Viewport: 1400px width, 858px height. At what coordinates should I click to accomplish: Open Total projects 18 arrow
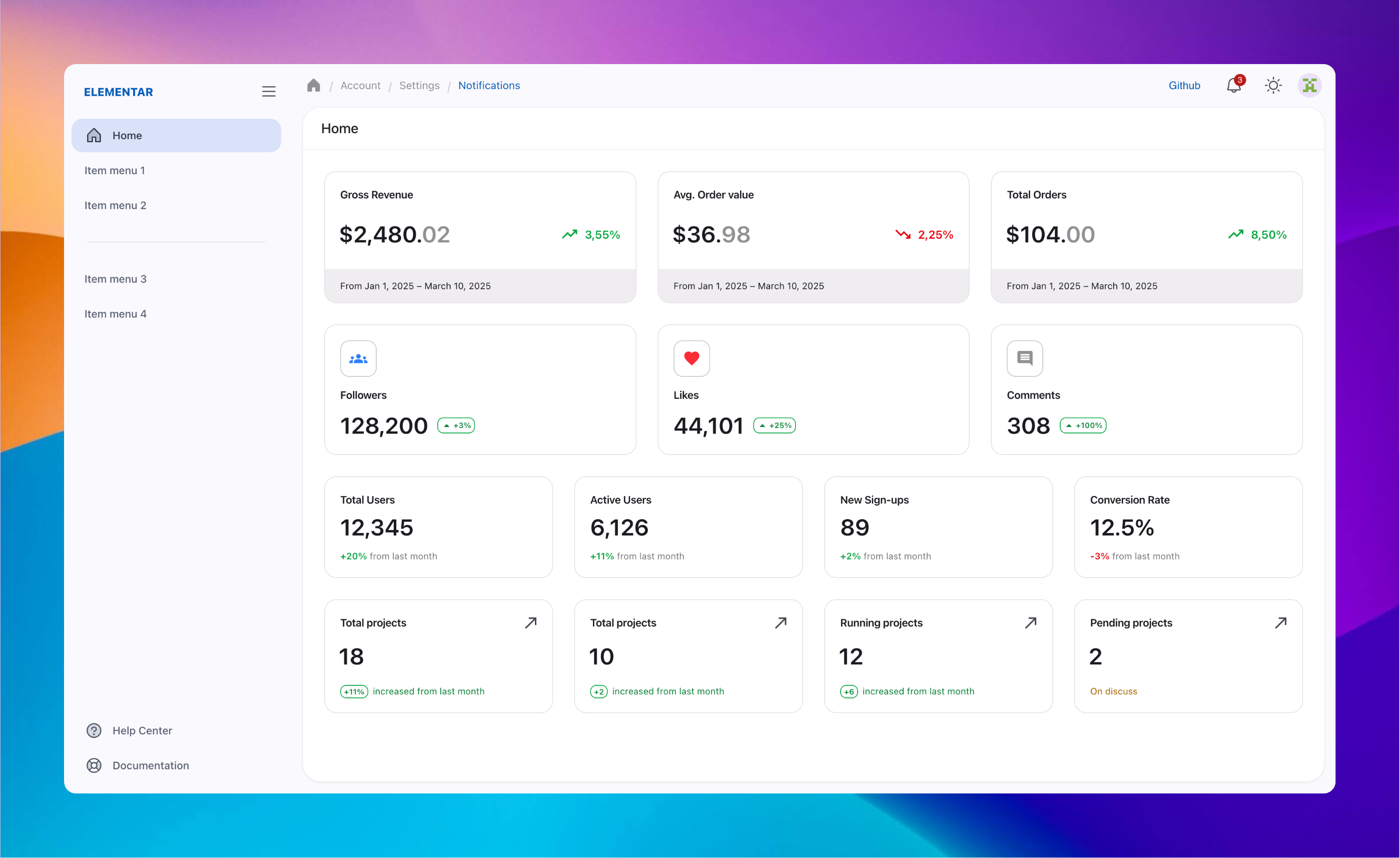coord(531,623)
